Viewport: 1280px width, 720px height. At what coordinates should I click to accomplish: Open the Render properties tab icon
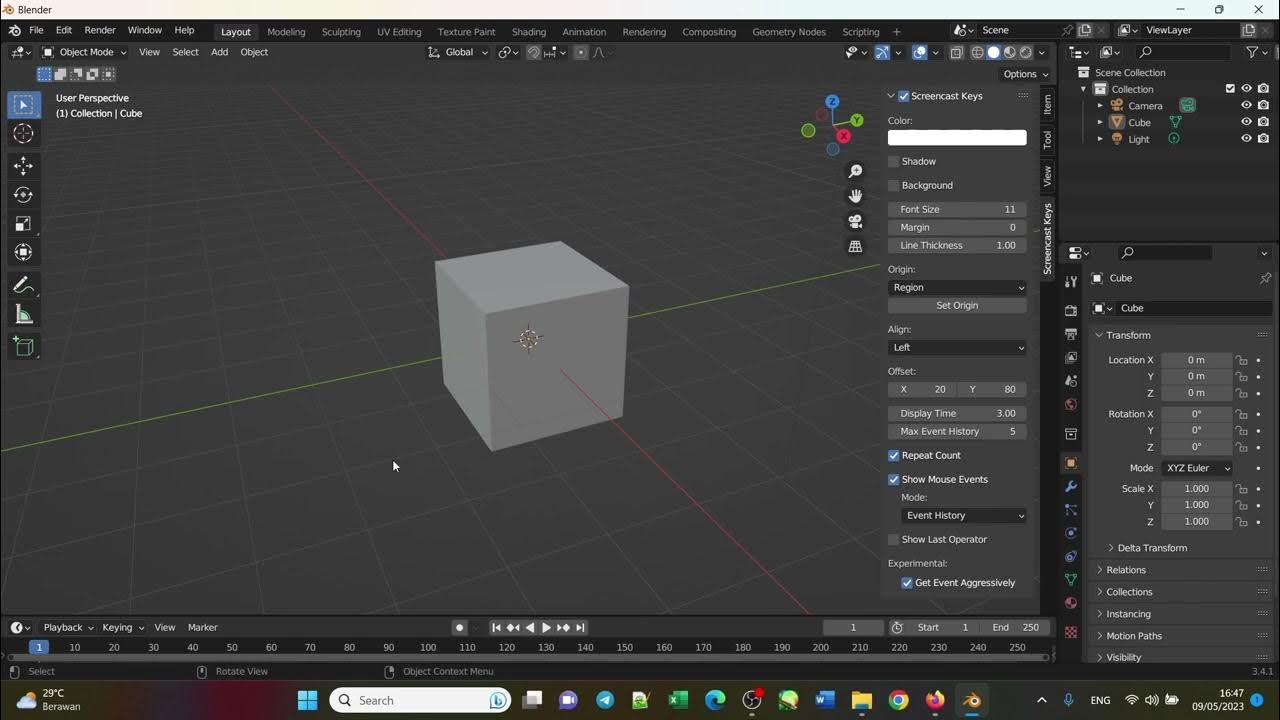coord(1071,310)
